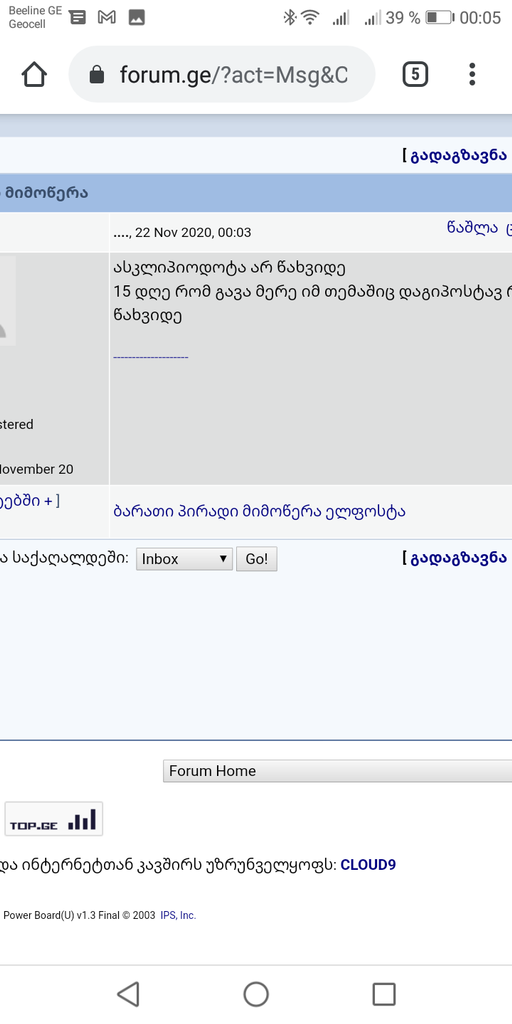The height and width of the screenshot is (1024, 512).
Task: Tap the Chrome home icon
Action: (34, 74)
